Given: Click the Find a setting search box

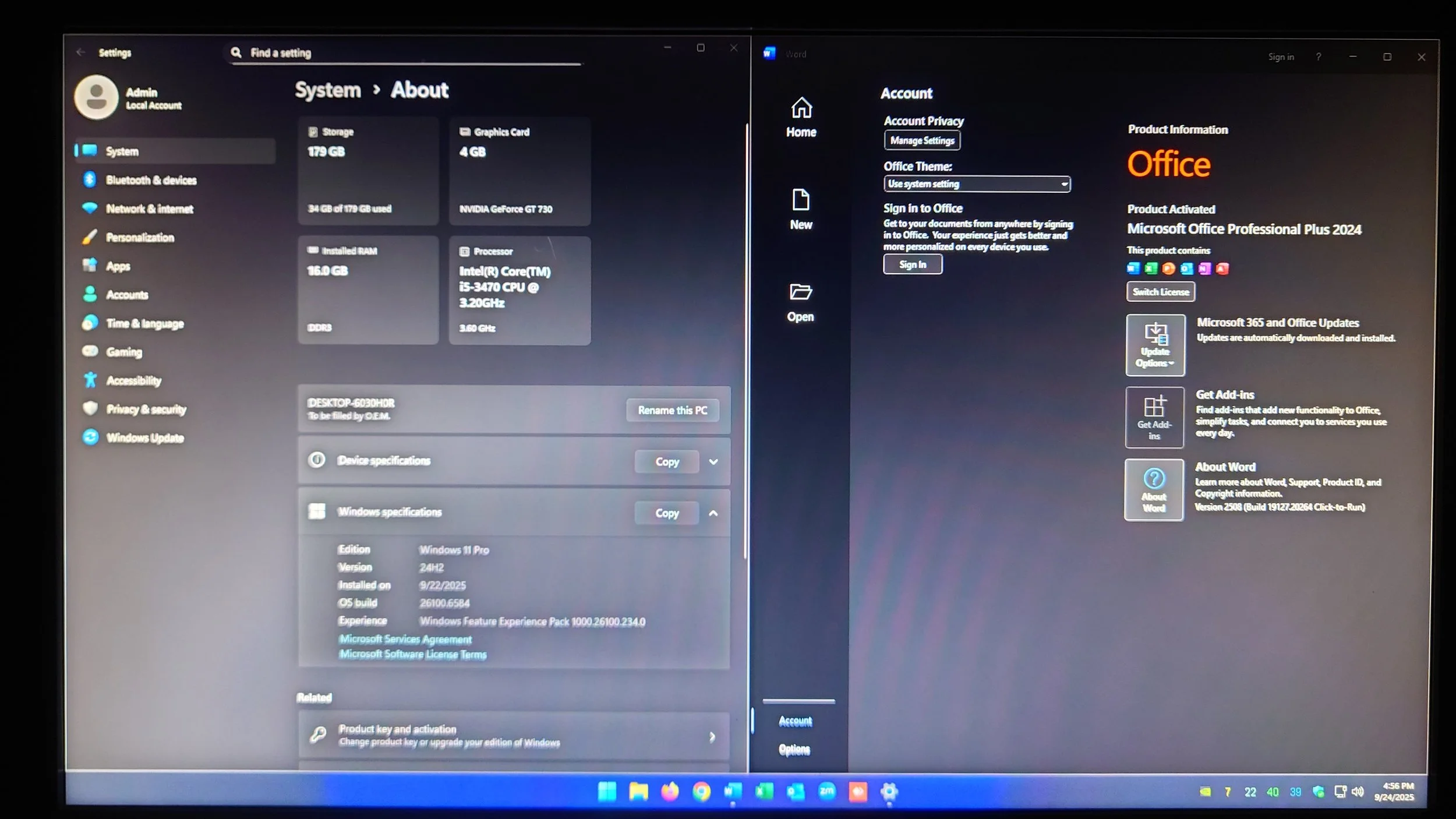Looking at the screenshot, I should pos(408,53).
